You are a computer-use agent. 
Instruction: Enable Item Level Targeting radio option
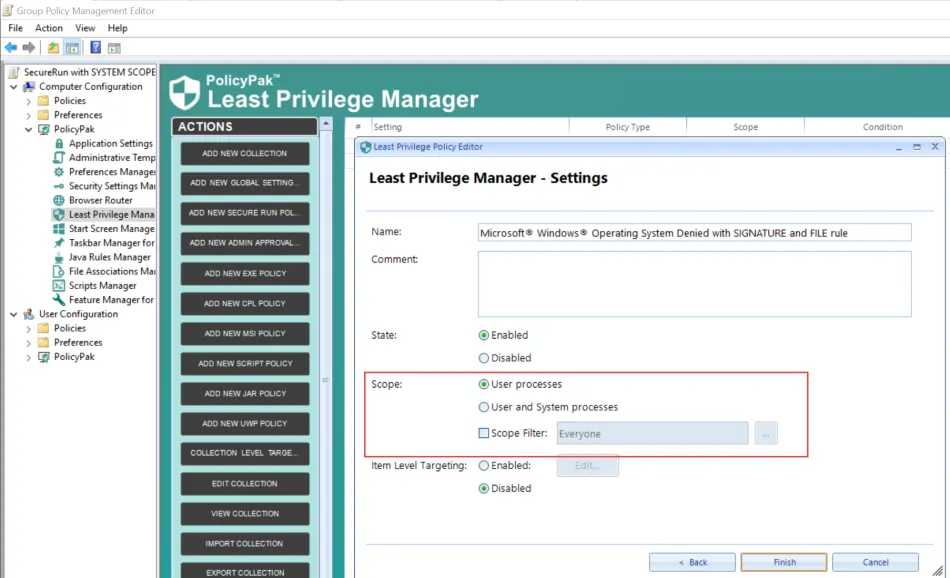pyautogui.click(x=485, y=465)
